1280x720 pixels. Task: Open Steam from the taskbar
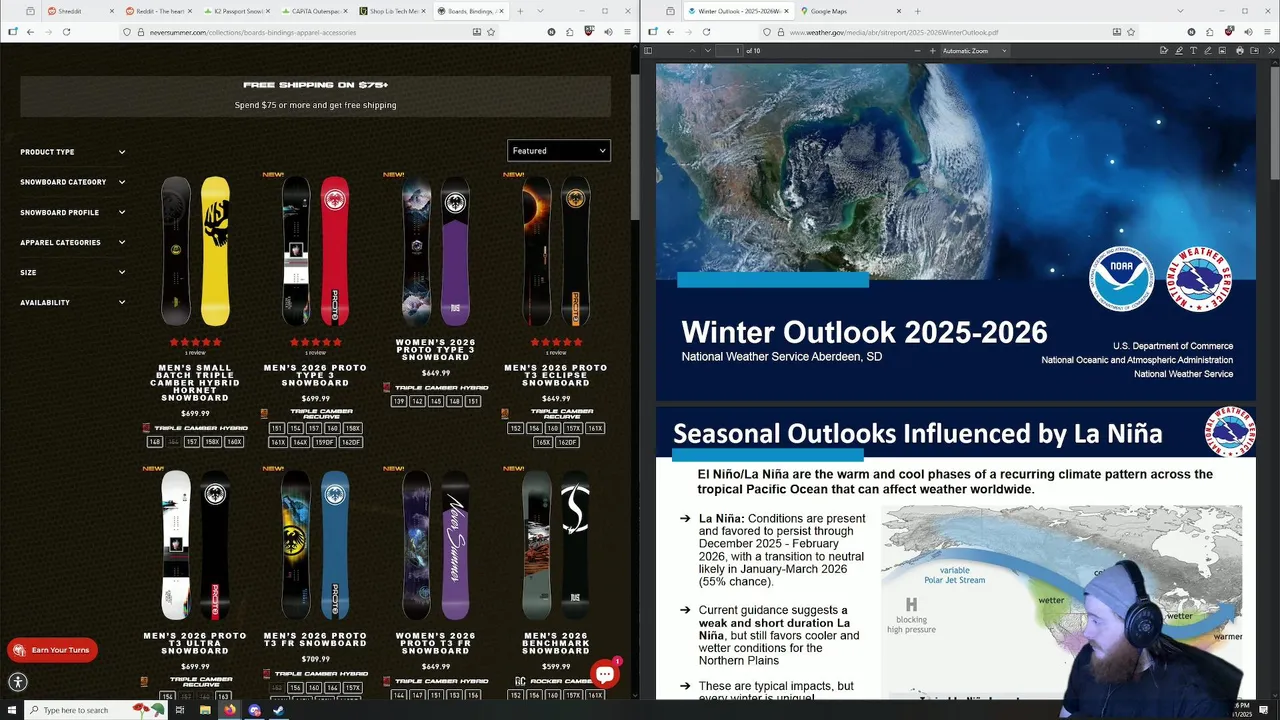click(279, 710)
